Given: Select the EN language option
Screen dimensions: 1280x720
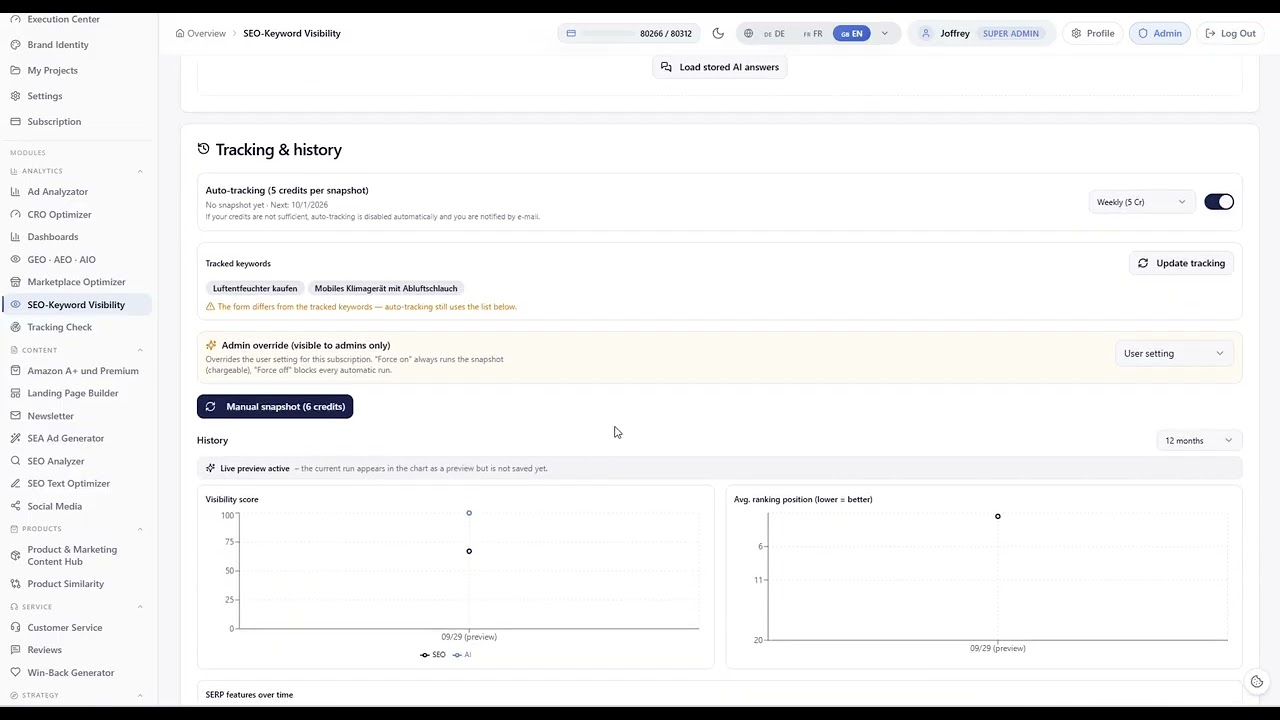Looking at the screenshot, I should [x=851, y=33].
